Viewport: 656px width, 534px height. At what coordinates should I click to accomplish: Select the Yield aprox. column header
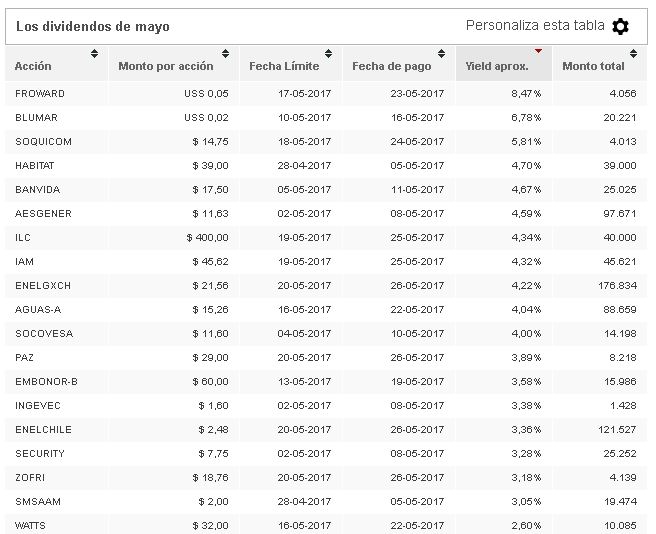[504, 63]
